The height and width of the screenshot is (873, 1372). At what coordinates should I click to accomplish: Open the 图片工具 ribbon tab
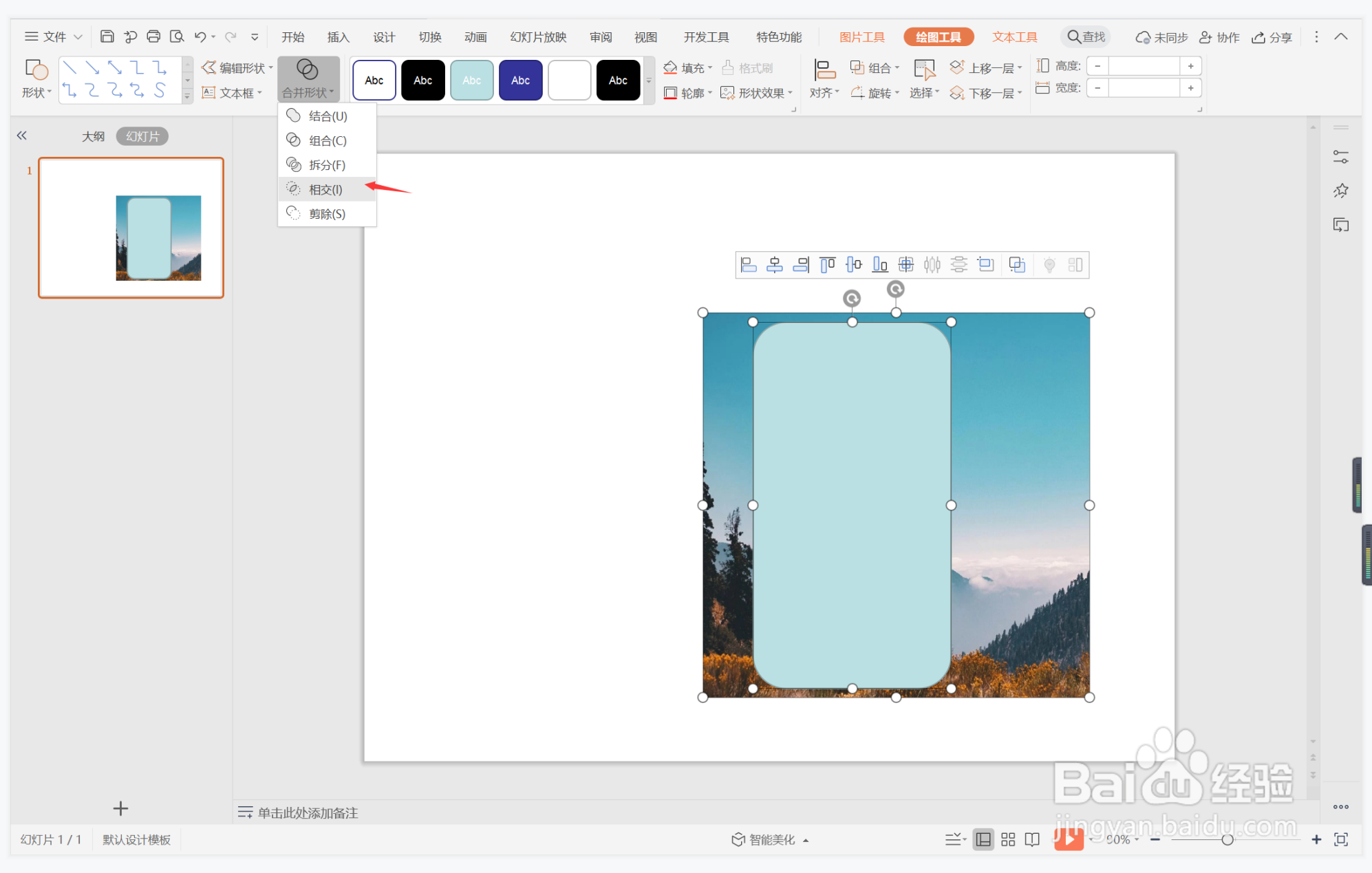[862, 36]
